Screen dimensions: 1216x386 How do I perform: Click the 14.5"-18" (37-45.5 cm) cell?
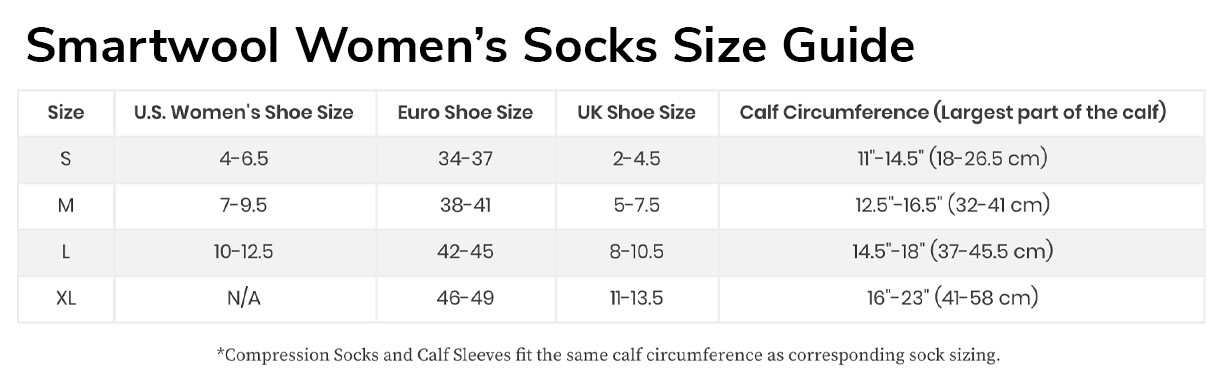coord(953,252)
